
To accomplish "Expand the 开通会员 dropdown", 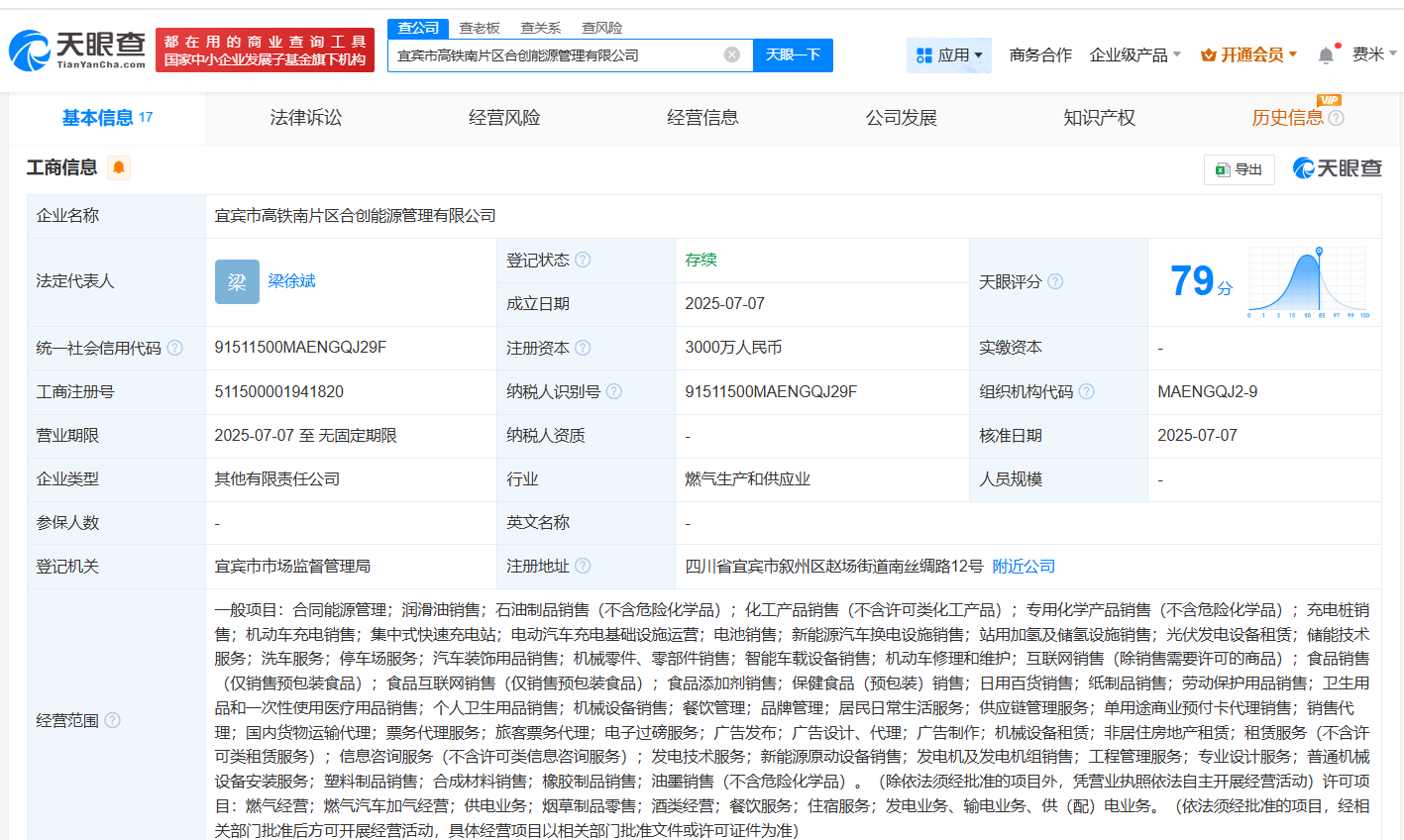I will [1248, 55].
